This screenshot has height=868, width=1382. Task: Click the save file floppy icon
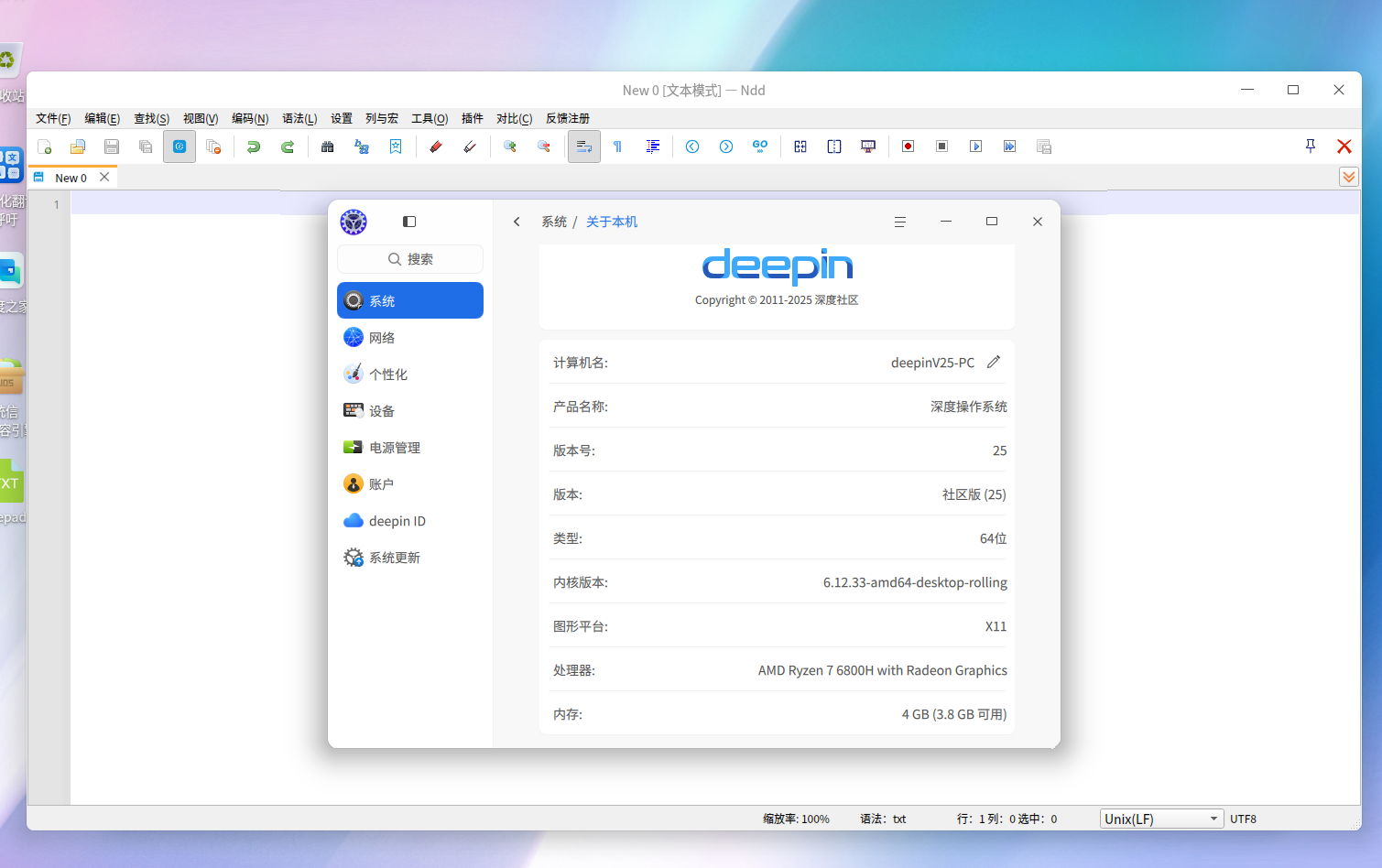(112, 146)
